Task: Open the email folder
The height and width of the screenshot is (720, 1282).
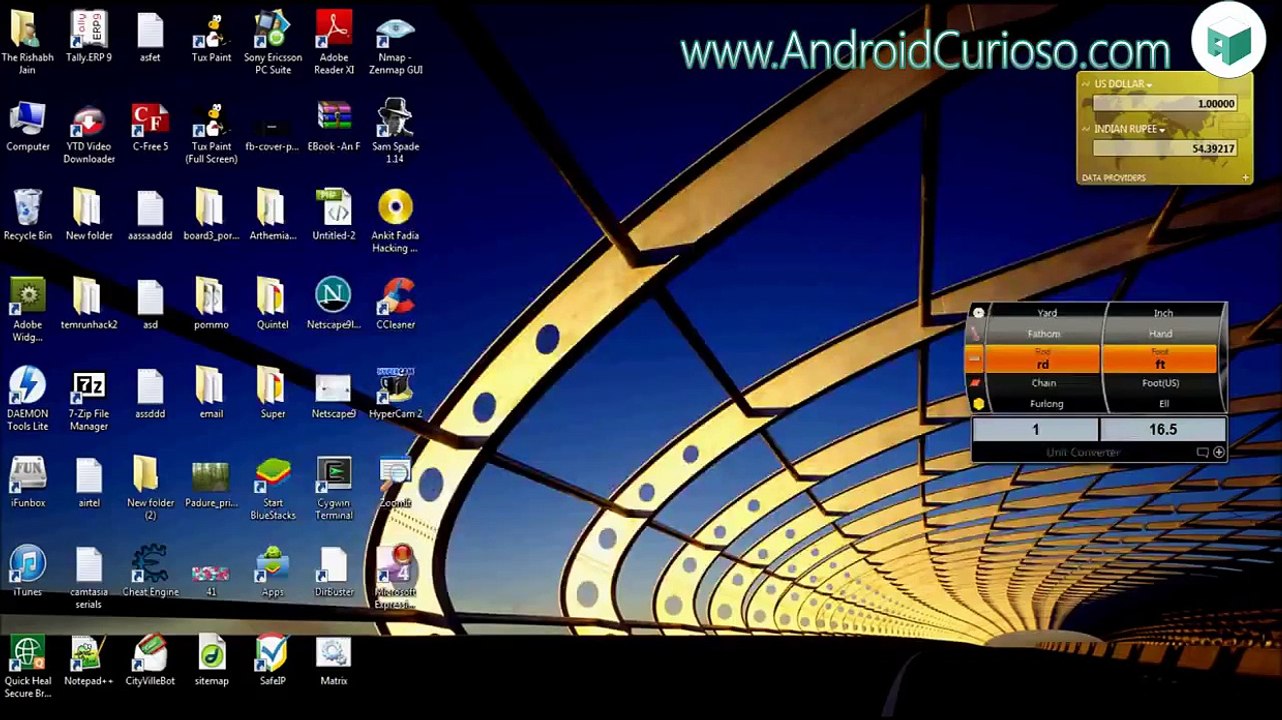Action: [211, 393]
